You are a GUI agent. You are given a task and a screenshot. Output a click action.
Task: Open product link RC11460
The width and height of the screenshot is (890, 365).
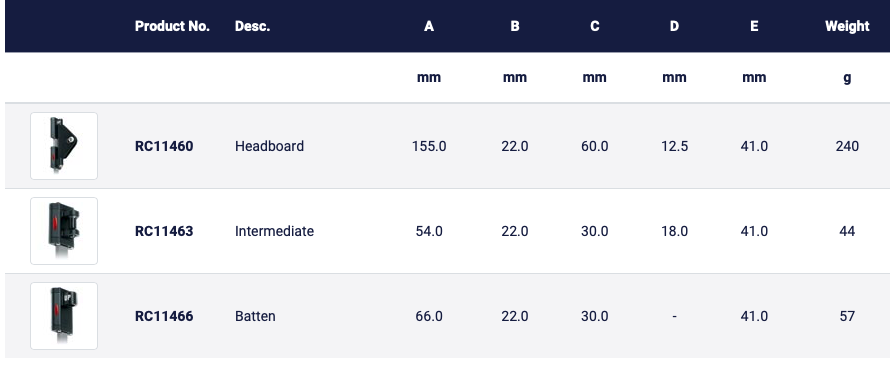click(164, 146)
